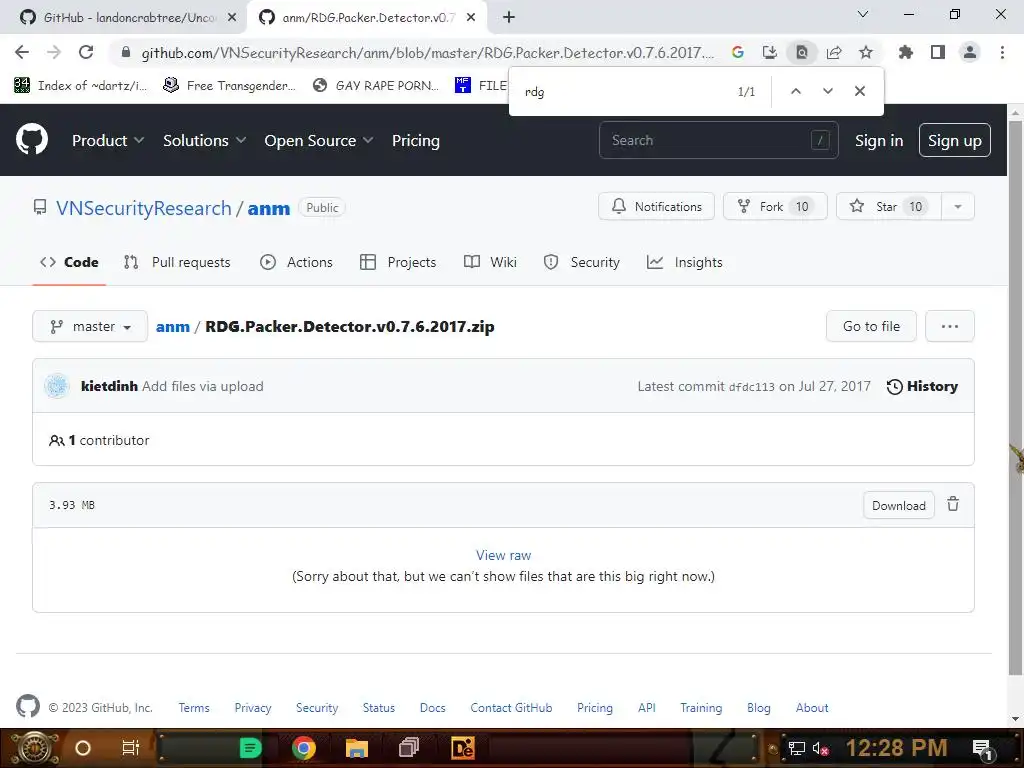This screenshot has width=1024, height=768.
Task: Expand the Product menu
Action: tap(108, 140)
